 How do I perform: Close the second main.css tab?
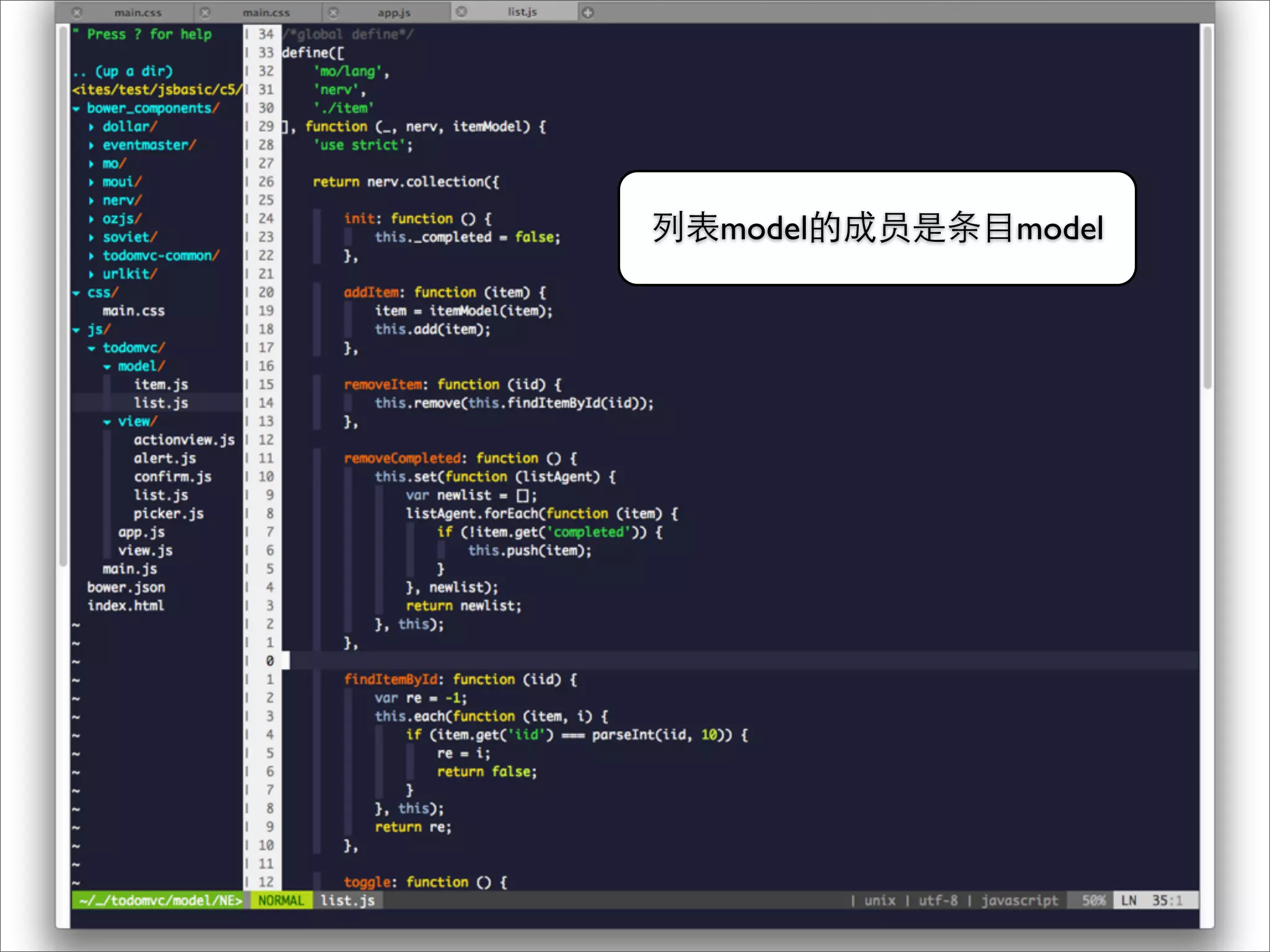pos(205,12)
